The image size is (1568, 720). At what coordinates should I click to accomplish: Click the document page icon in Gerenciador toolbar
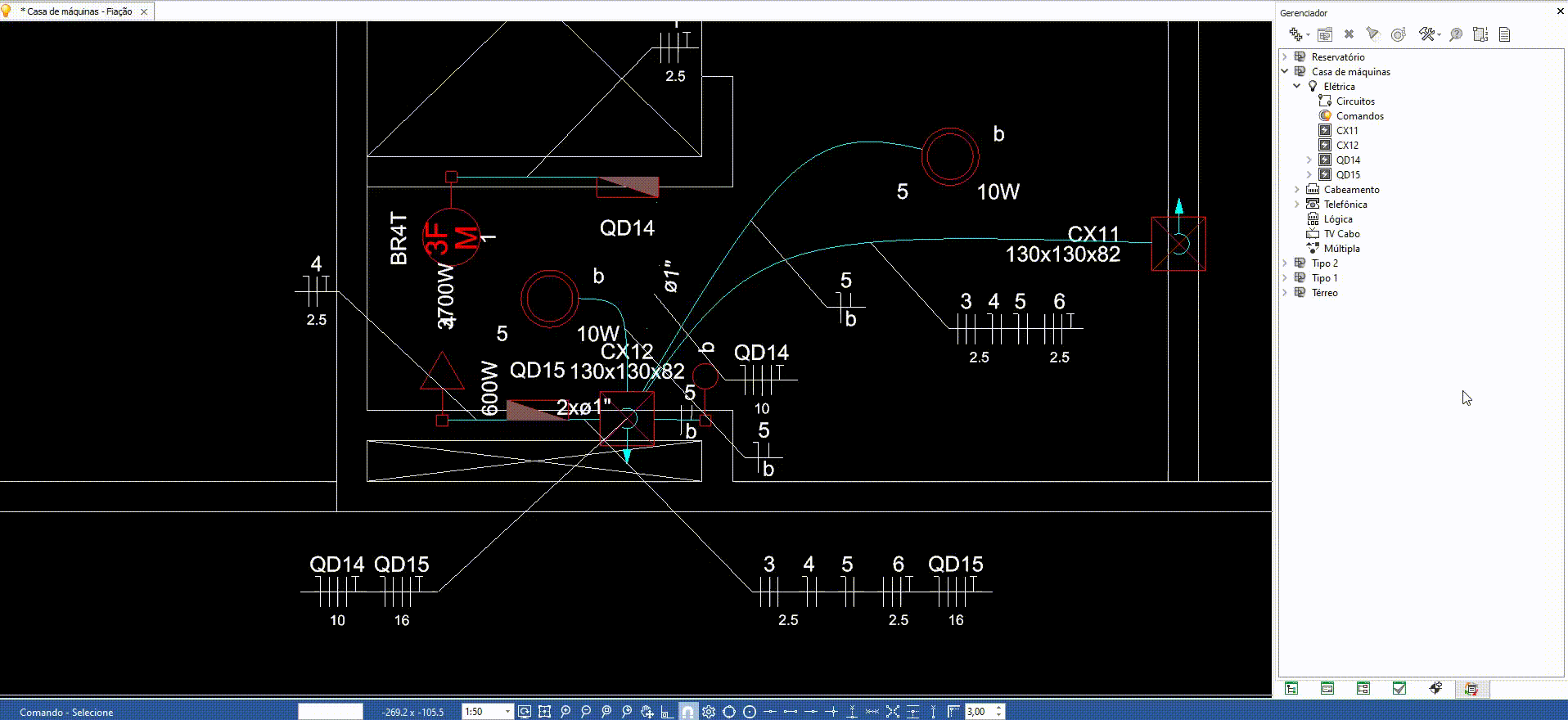click(x=1504, y=34)
